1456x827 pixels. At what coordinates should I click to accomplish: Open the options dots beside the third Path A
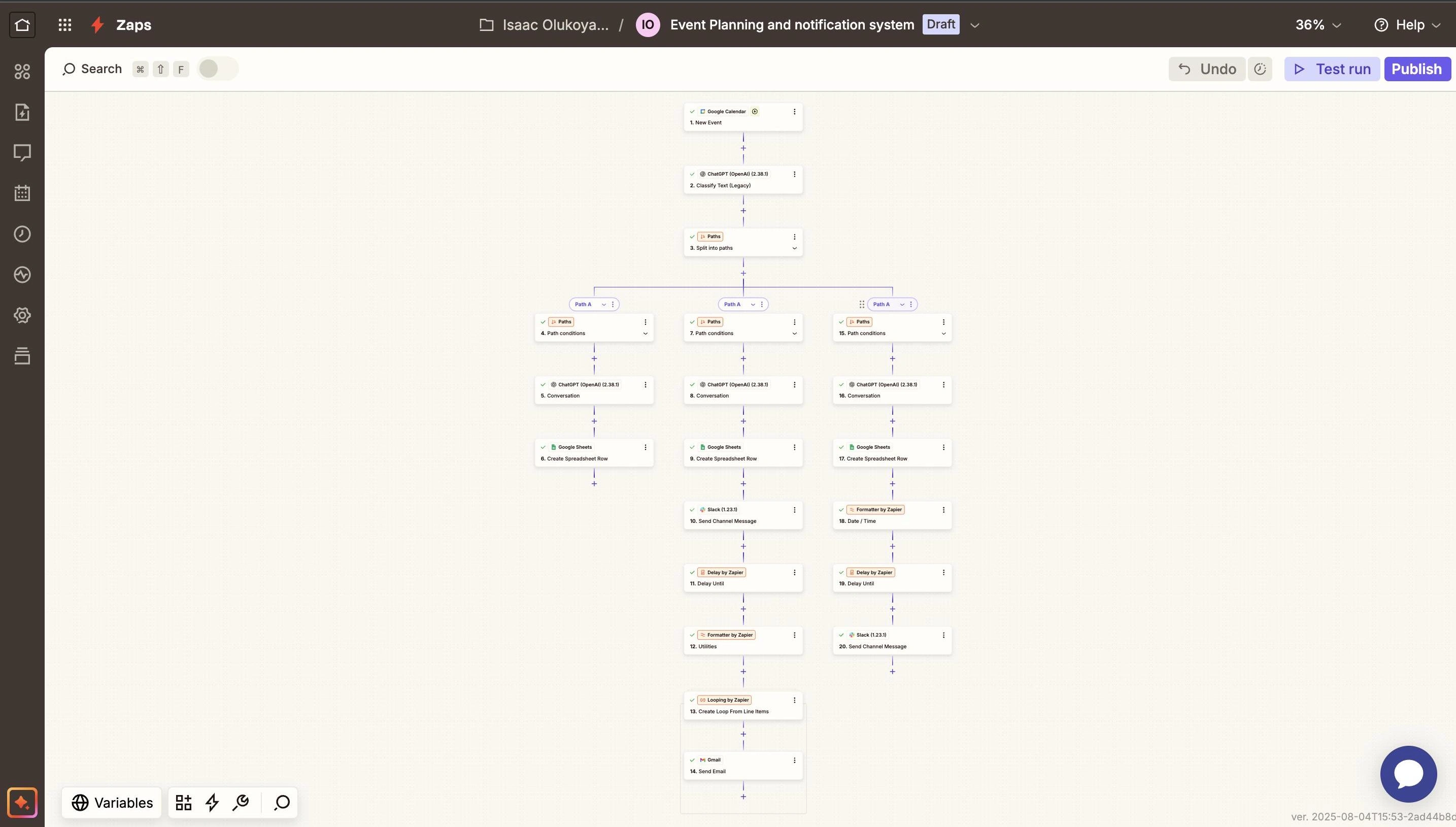[x=911, y=305]
